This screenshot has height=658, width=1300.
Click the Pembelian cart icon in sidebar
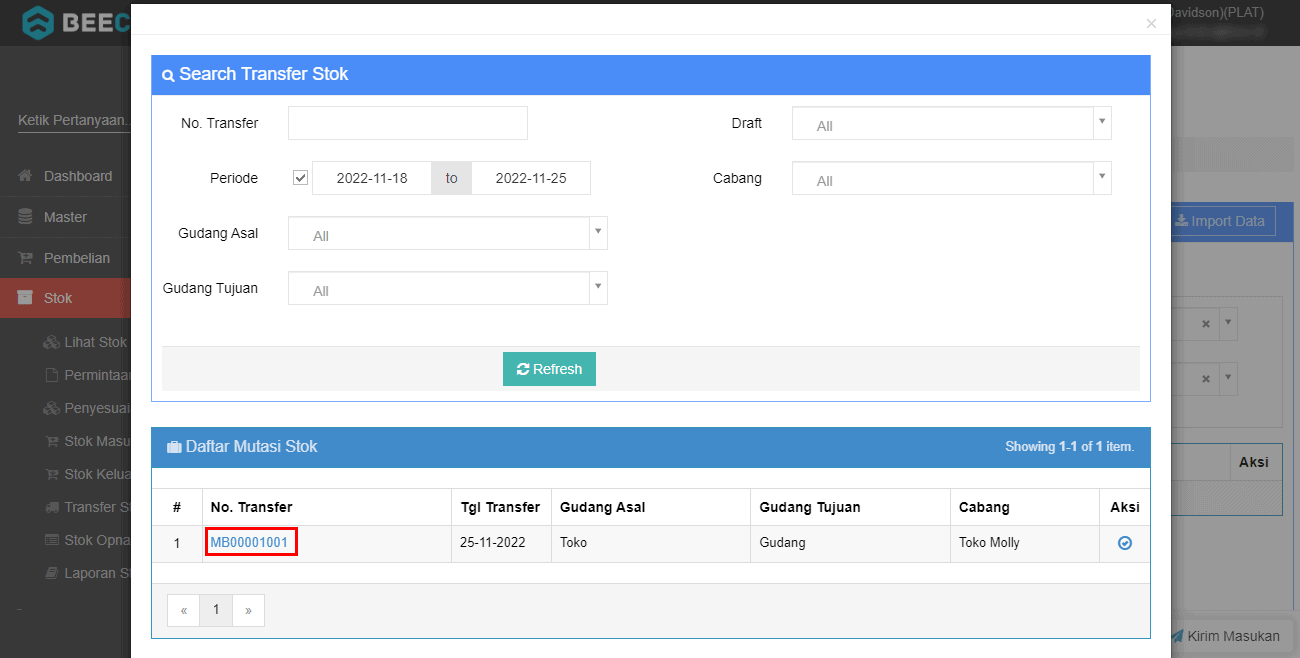click(26, 258)
